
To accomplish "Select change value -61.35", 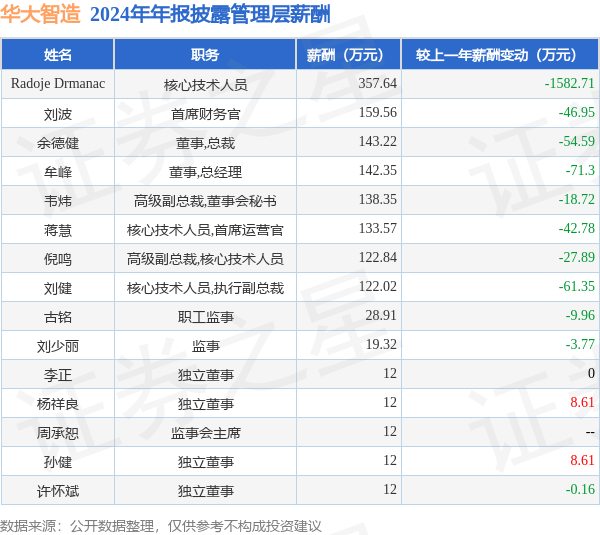I will (x=576, y=286).
